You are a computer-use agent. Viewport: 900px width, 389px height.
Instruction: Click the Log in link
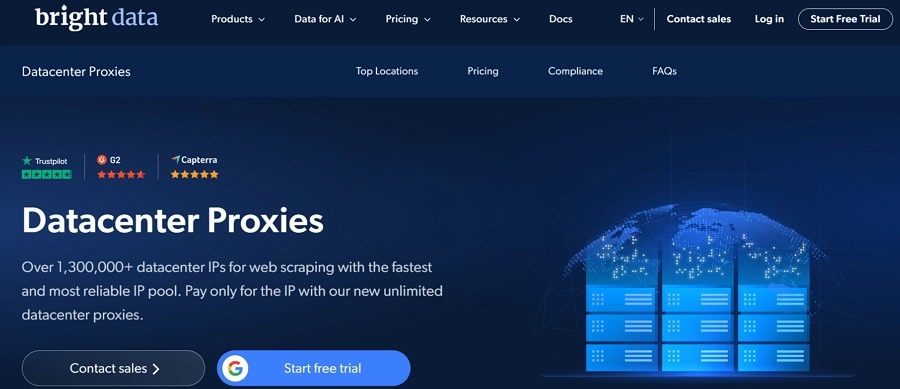(769, 19)
